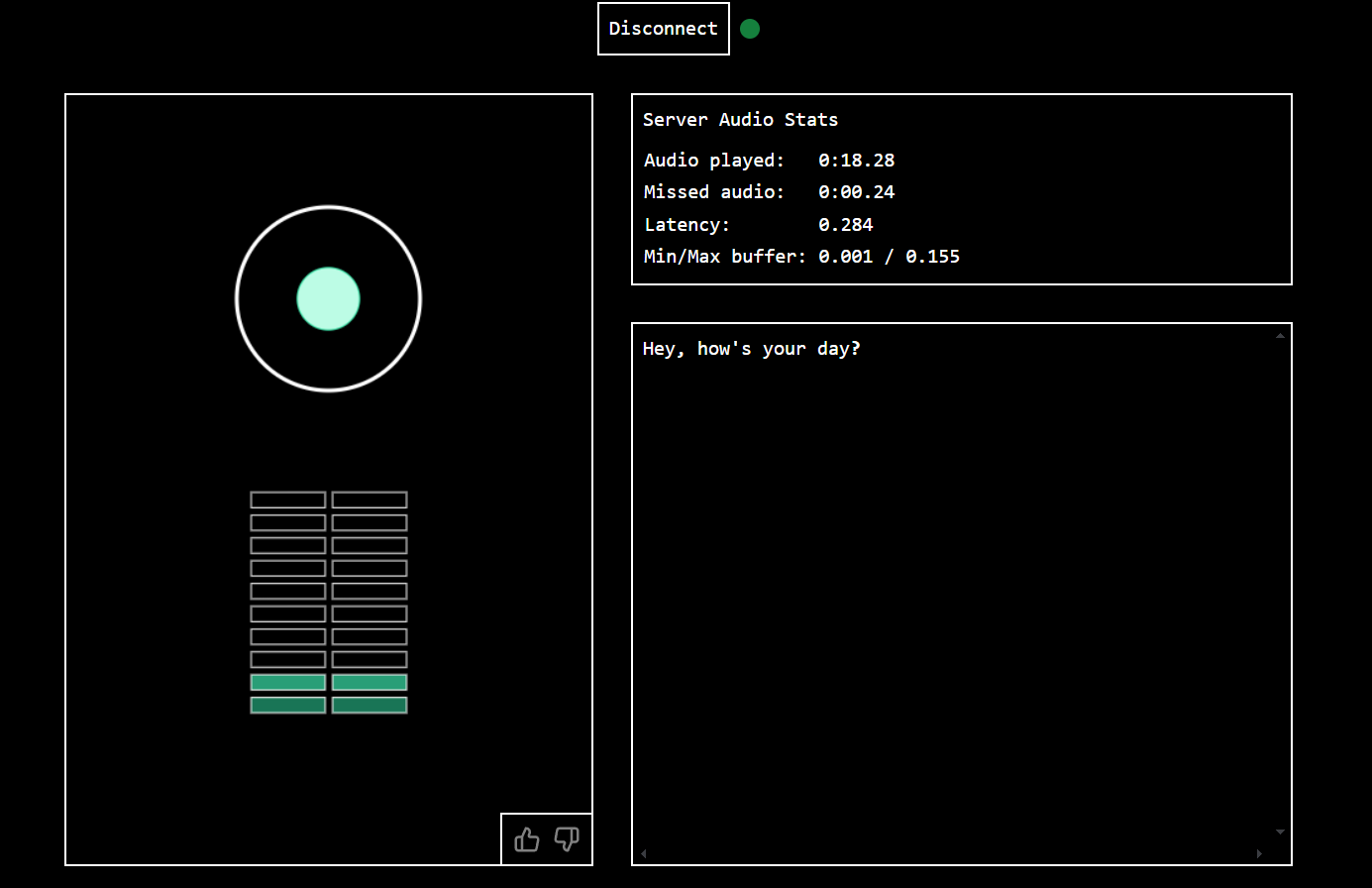Click the 'Hey, how's your day?' transcript text
Screen dimensions: 1372x888
pyautogui.click(x=751, y=349)
